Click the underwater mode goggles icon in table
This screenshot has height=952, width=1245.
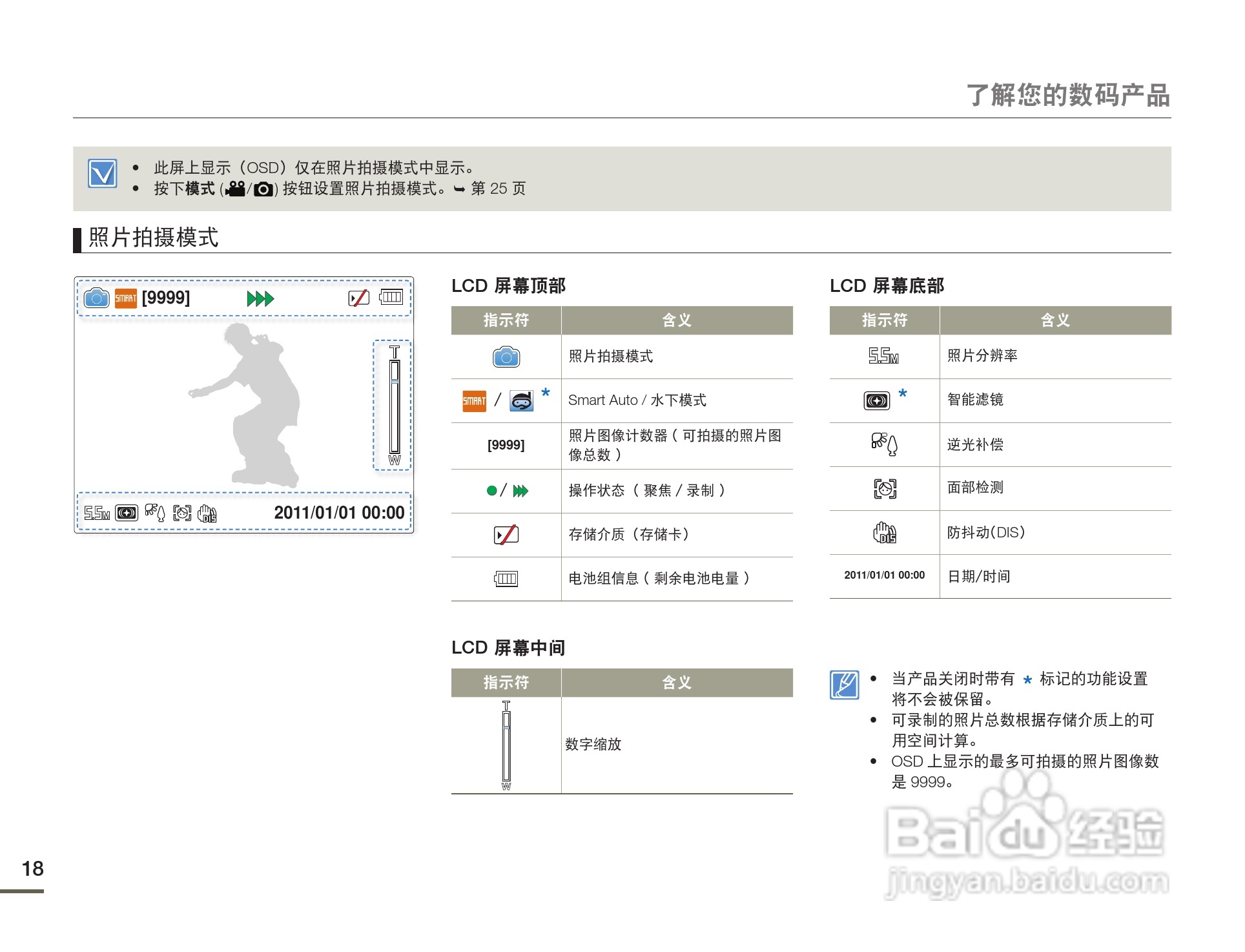pyautogui.click(x=522, y=401)
